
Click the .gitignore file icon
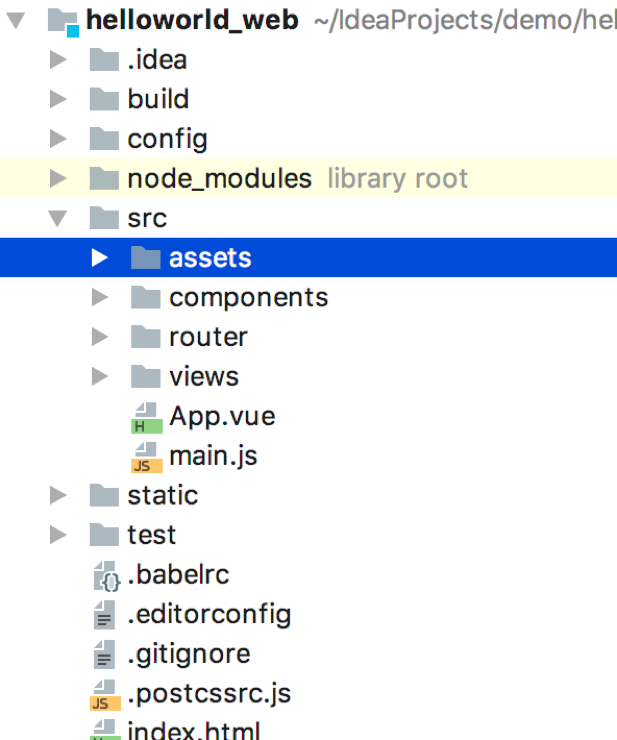coord(105,655)
